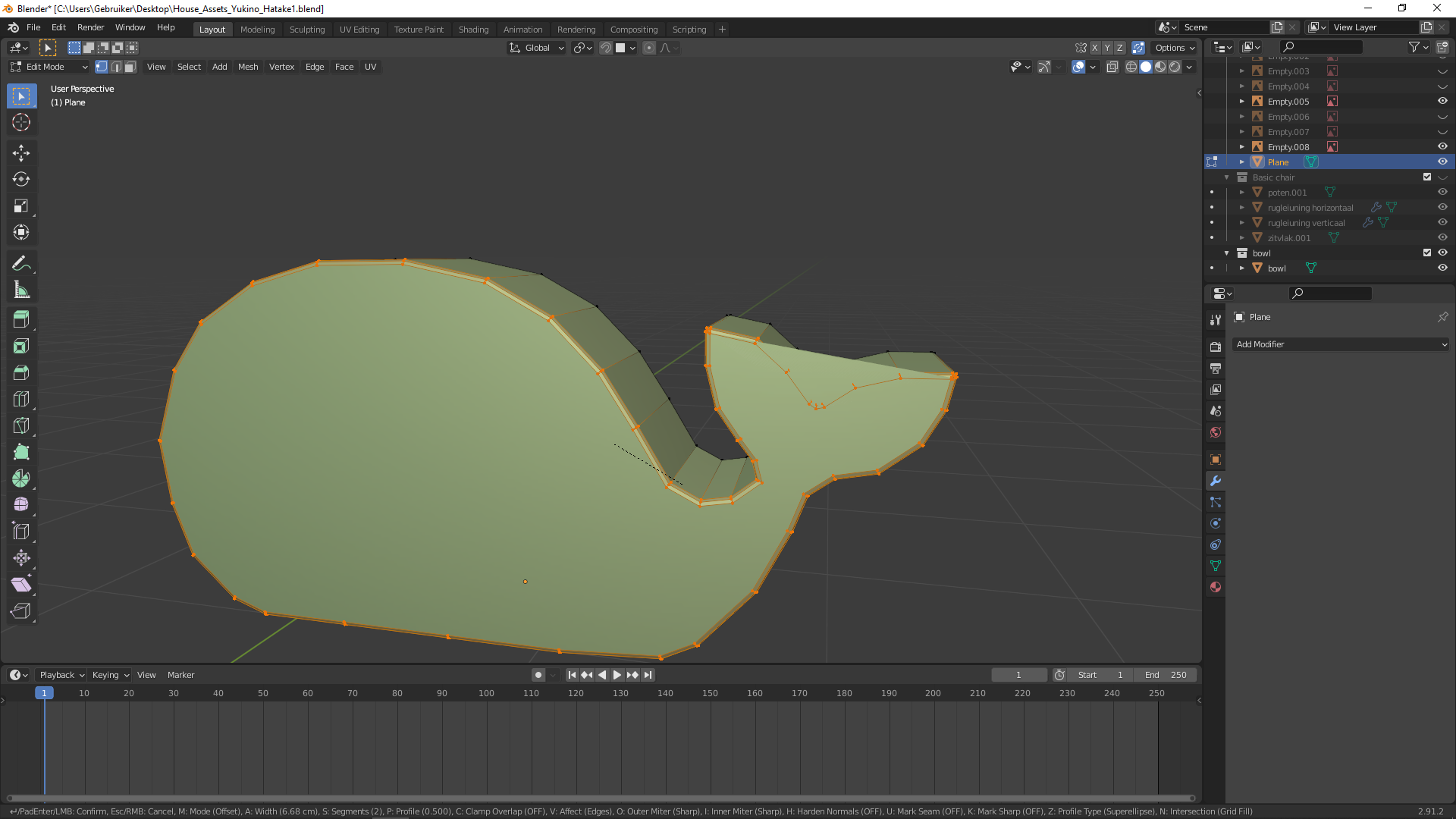Switch to the Sculpting workspace tab
The image size is (1456, 819).
coord(306,30)
